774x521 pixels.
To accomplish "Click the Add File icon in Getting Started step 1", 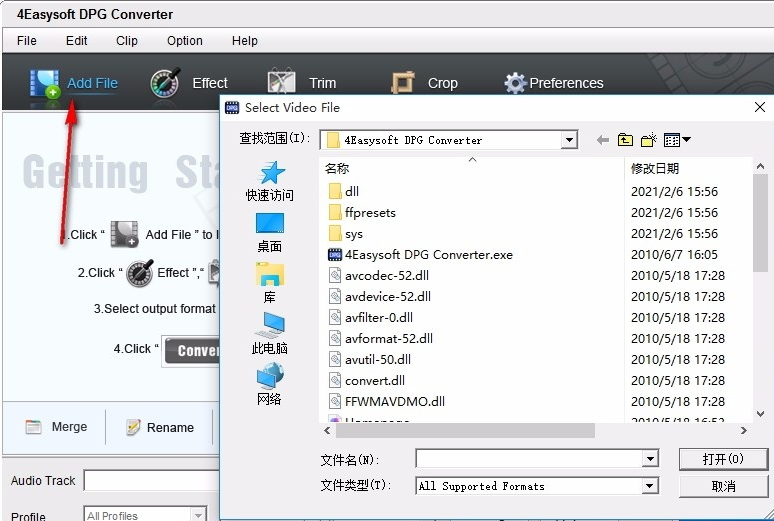I will 124,234.
